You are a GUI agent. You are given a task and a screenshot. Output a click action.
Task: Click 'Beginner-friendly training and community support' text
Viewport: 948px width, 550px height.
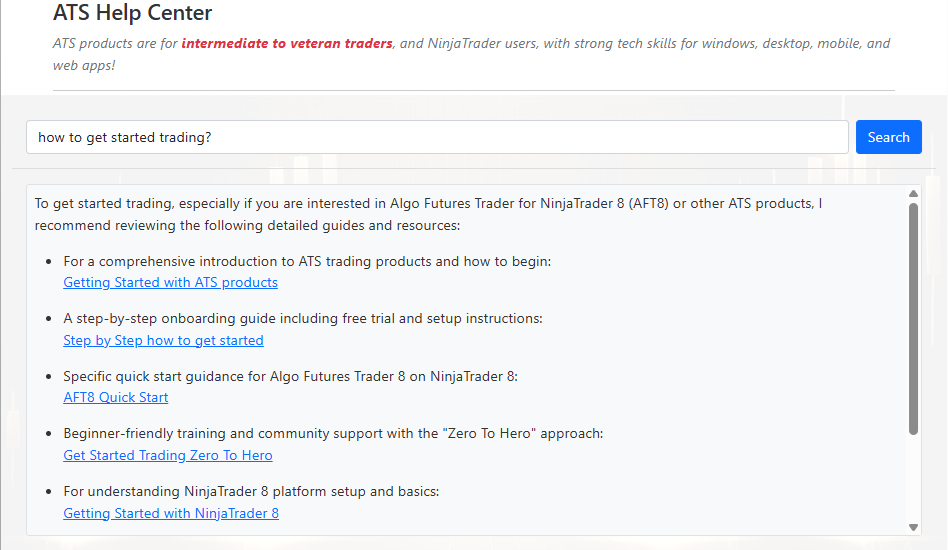pyautogui.click(x=333, y=433)
